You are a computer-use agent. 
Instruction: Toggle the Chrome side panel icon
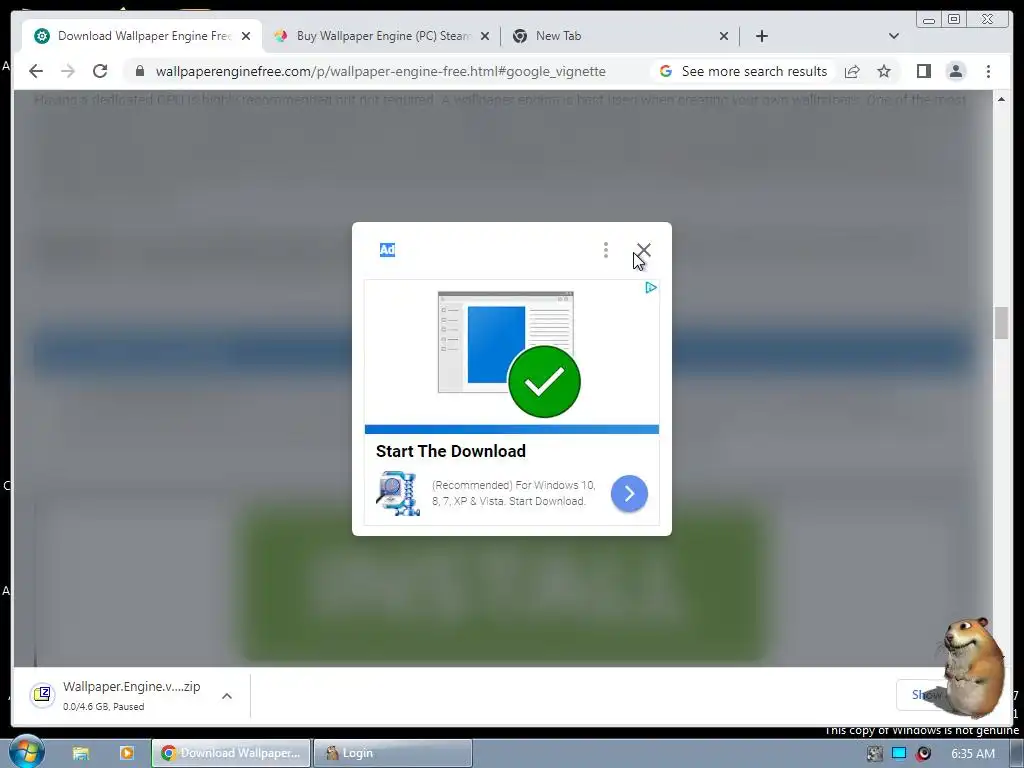pyautogui.click(x=923, y=71)
